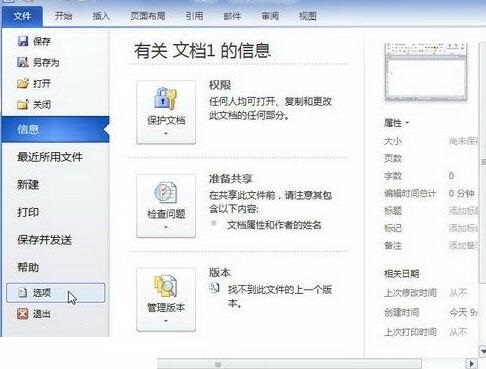The width and height of the screenshot is (486, 369).
Task: Click the 创建时间 property label
Action: [402, 313]
